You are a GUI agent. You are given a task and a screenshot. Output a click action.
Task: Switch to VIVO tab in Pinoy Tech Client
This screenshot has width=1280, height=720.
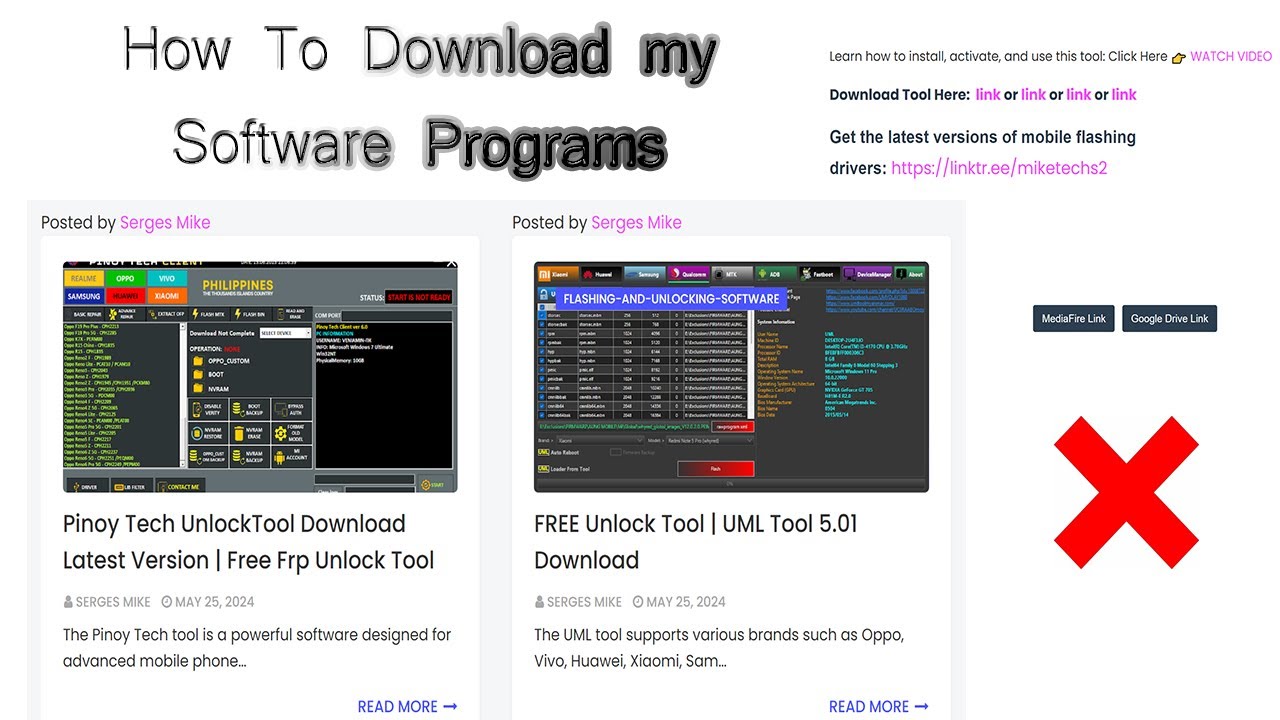(x=166, y=279)
